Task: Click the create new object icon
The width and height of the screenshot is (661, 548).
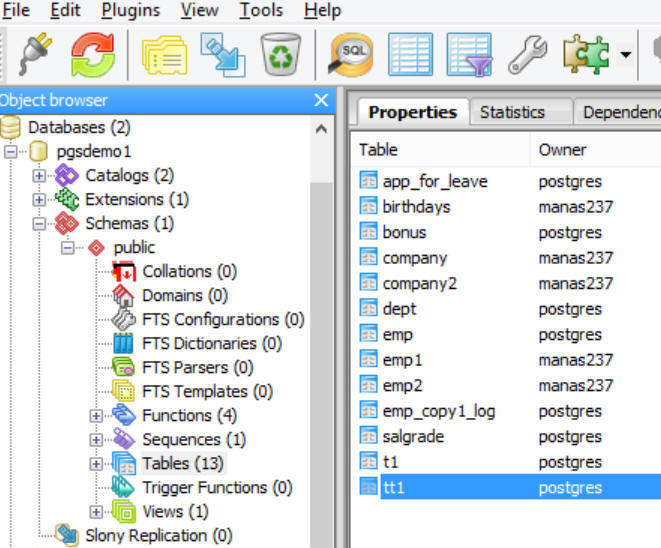Action: (x=222, y=54)
